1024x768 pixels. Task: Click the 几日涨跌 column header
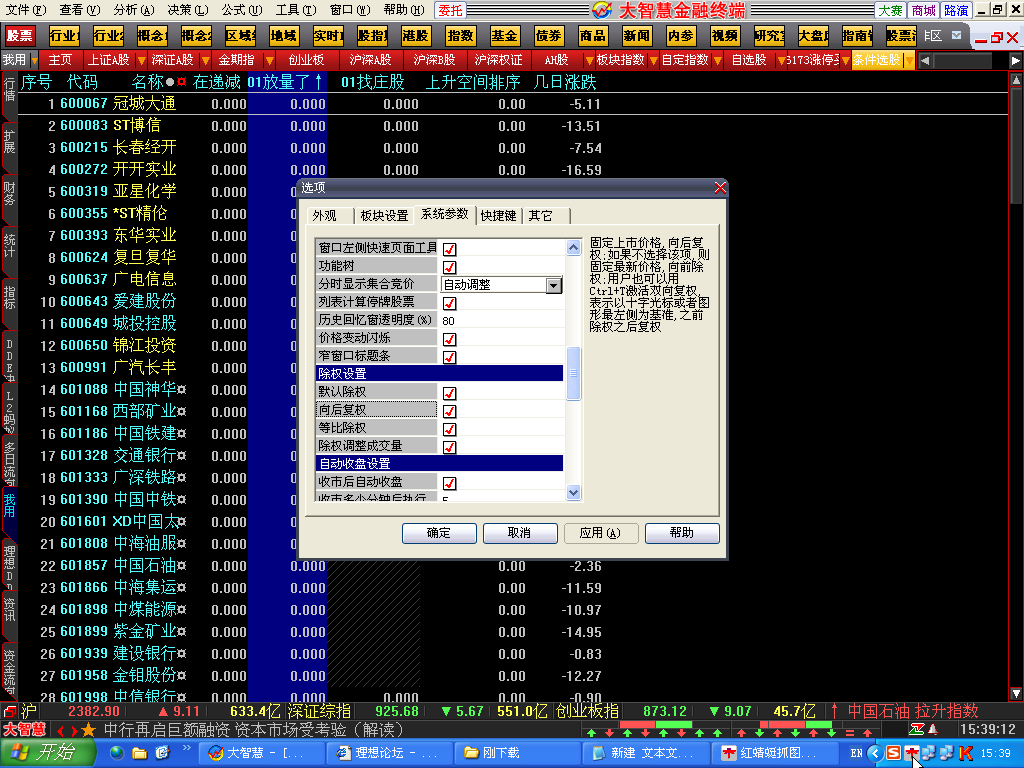click(x=565, y=82)
